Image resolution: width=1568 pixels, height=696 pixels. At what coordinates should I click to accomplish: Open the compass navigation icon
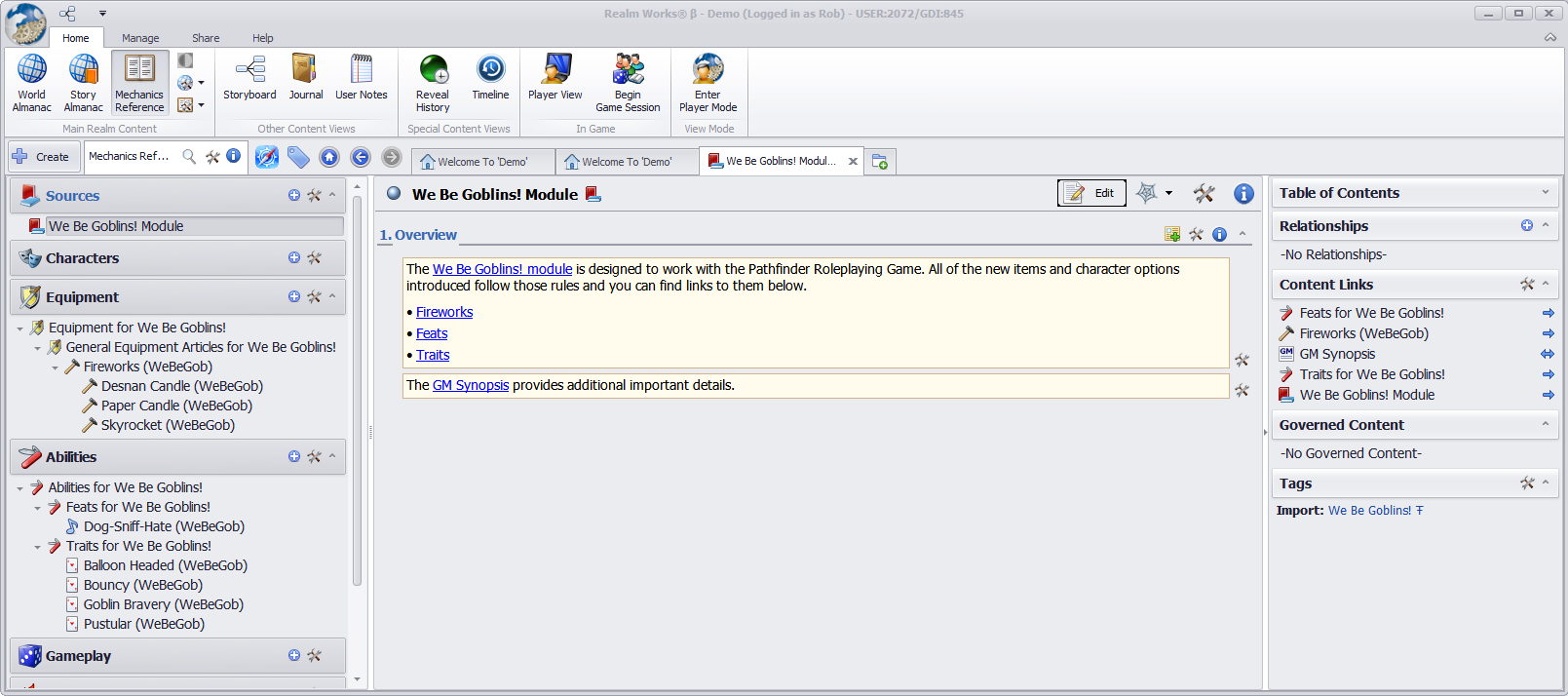pos(267,157)
